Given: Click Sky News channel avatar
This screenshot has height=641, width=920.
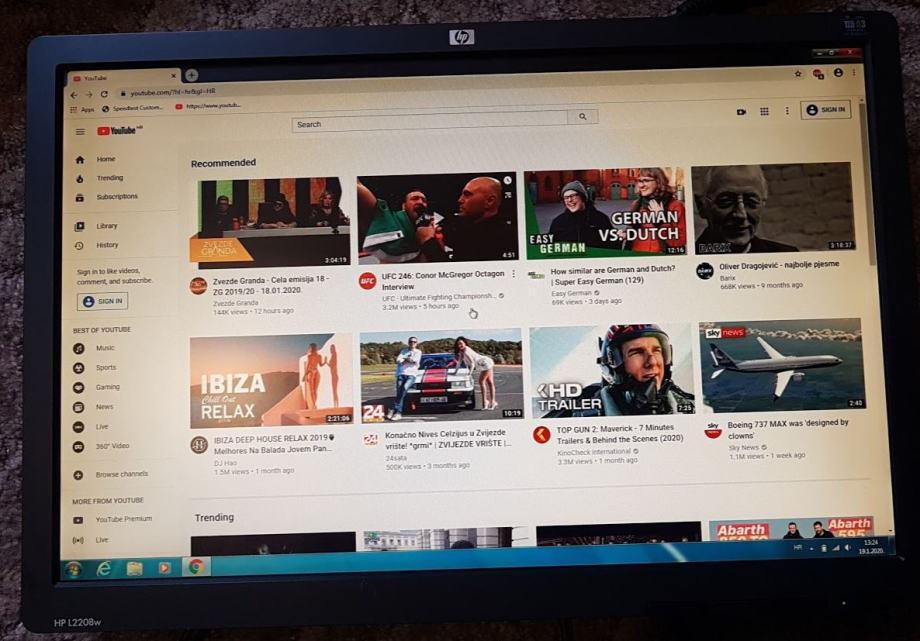Looking at the screenshot, I should pos(713,430).
